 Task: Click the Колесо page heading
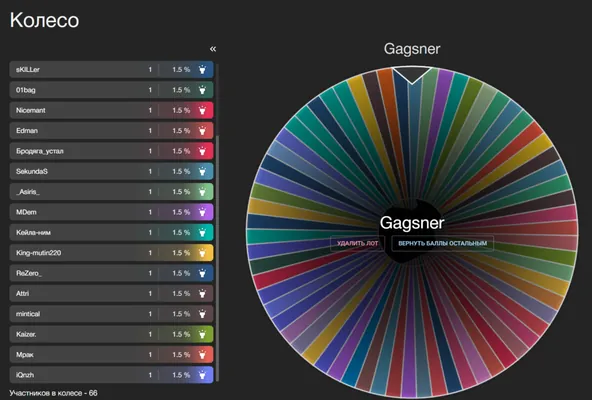pyautogui.click(x=45, y=20)
